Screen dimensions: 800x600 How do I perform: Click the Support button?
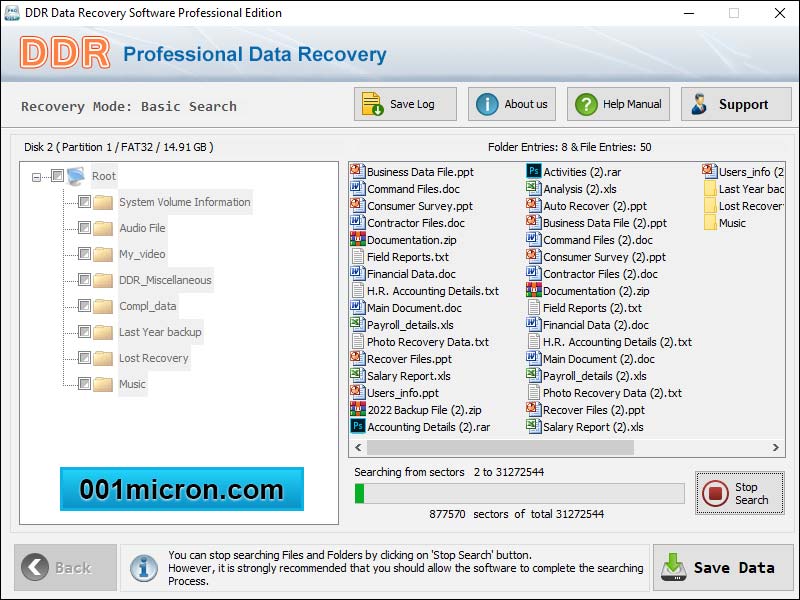[736, 104]
